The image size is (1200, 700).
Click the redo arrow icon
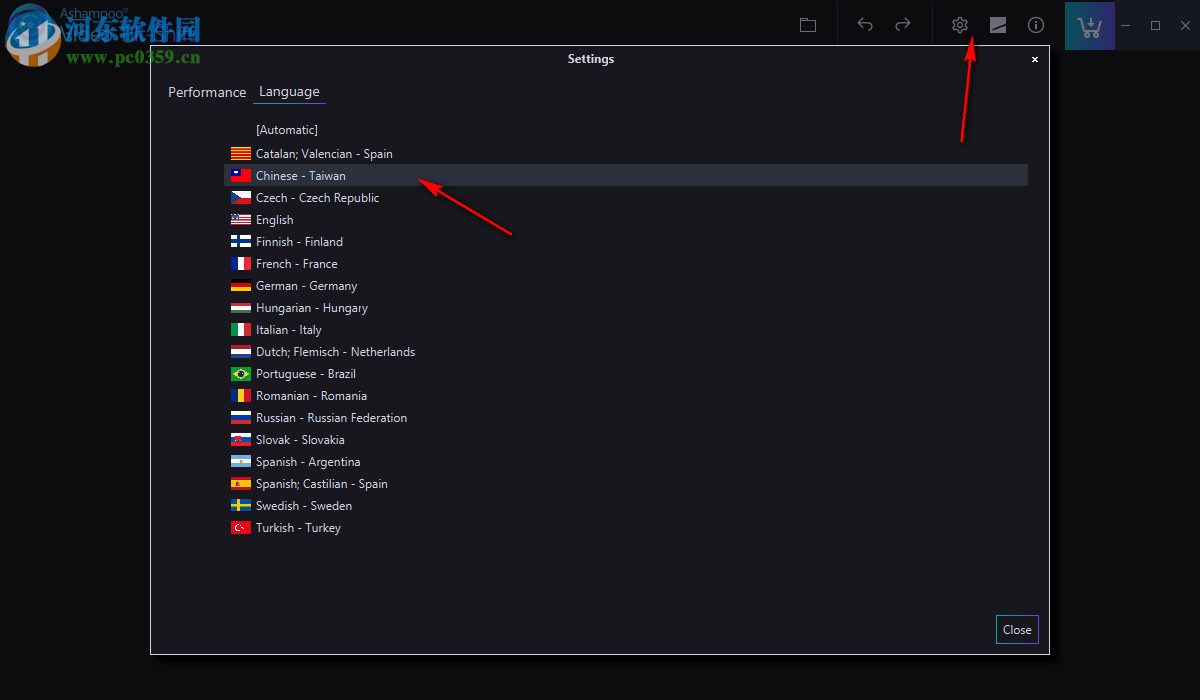pyautogui.click(x=903, y=25)
